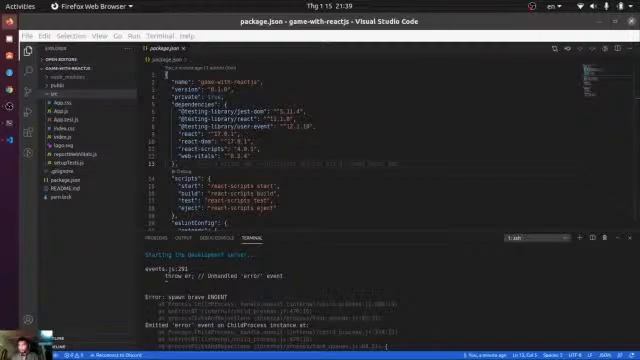Click the Explorer more actions ellipsis

pos(127,49)
